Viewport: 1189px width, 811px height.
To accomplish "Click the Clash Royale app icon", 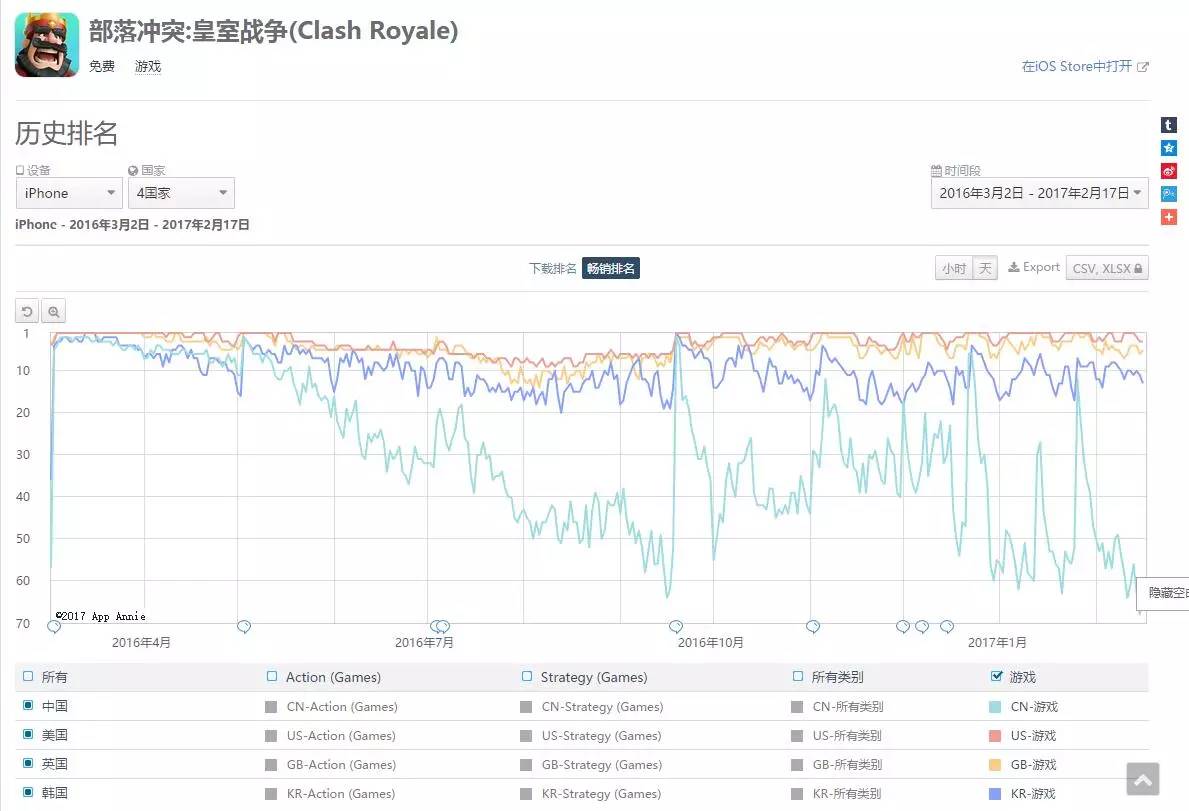I will [46, 45].
